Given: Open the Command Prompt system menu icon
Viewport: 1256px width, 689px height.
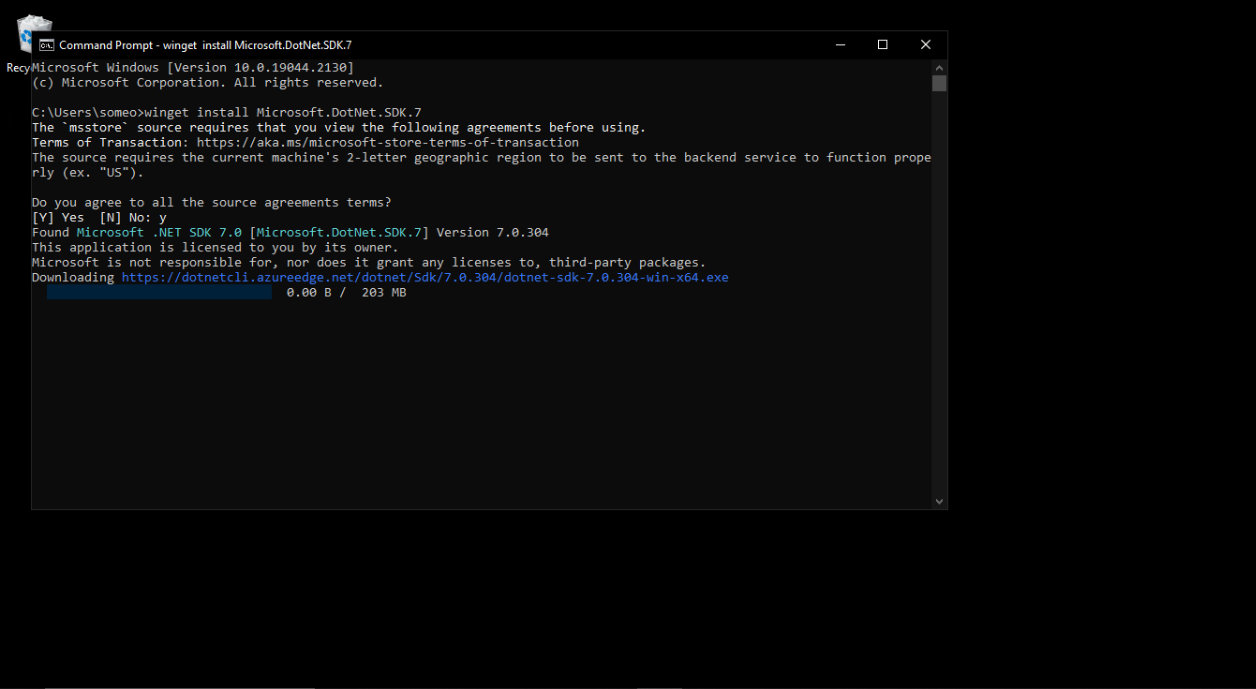Looking at the screenshot, I should coord(46,45).
